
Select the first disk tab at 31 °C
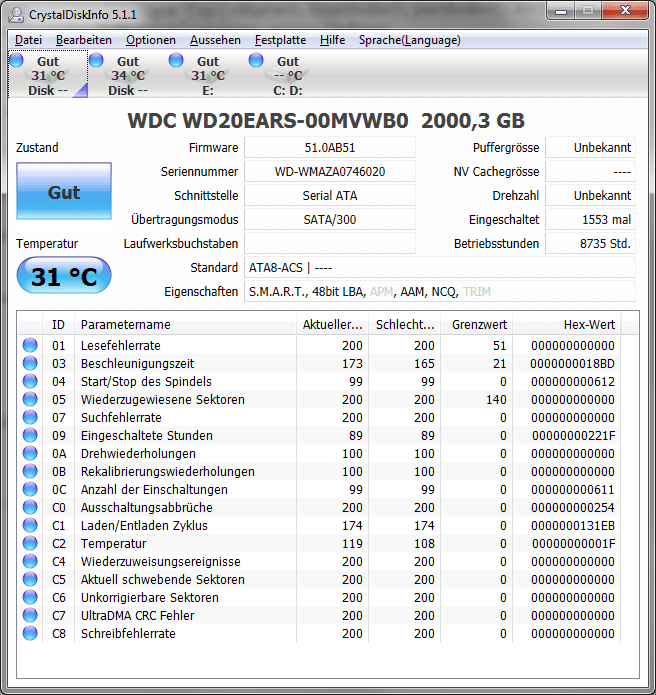[48, 75]
